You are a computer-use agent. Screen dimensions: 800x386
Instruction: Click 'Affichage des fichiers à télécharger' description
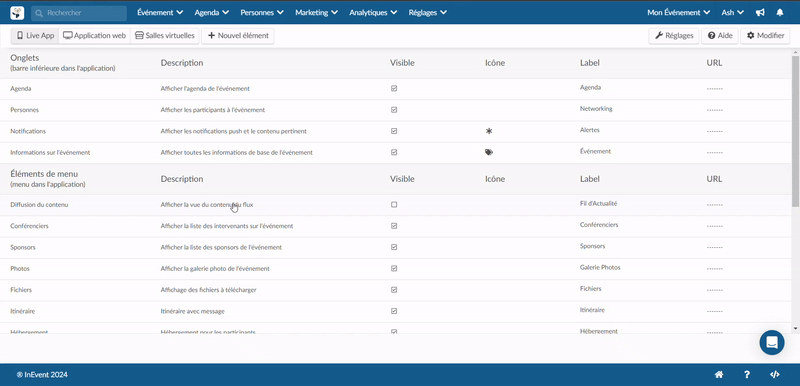208,290
